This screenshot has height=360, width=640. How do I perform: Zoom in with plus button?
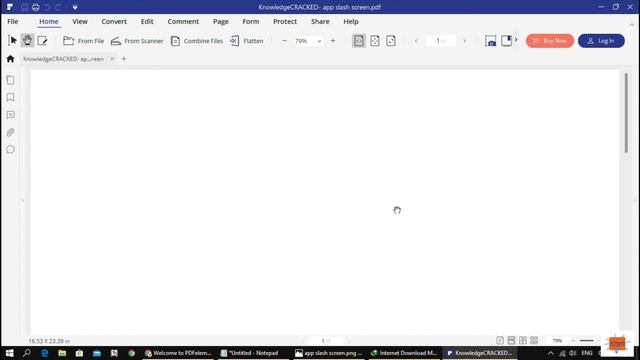click(333, 41)
